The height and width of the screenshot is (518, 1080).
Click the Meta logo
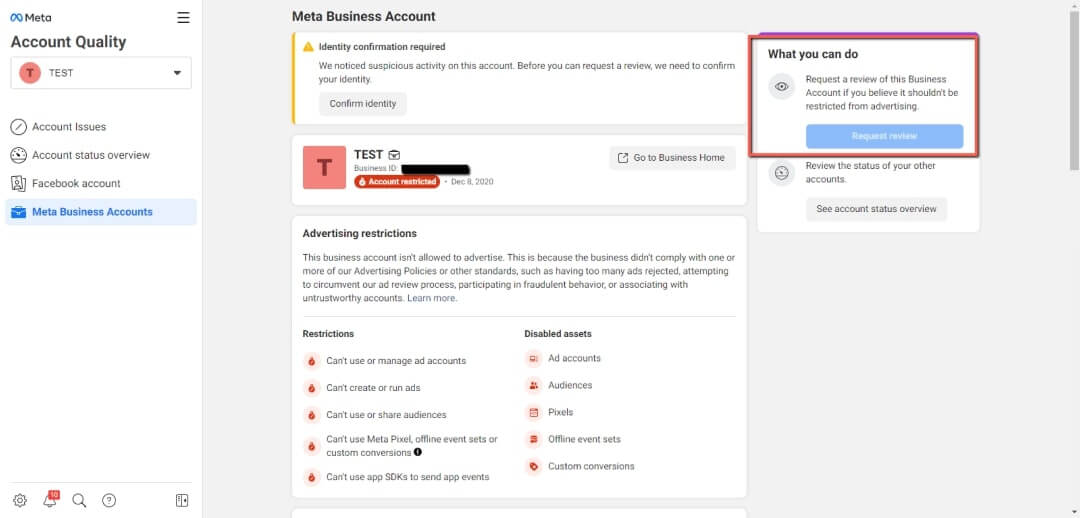(x=31, y=17)
